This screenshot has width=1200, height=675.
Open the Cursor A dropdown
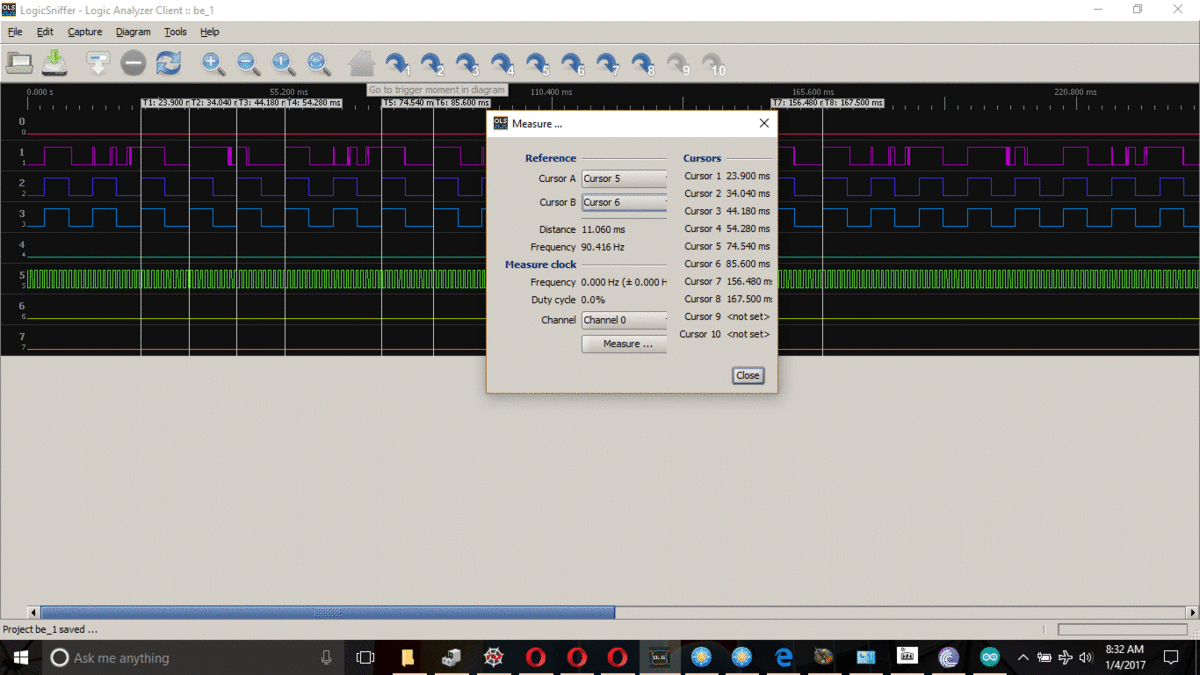coord(625,179)
